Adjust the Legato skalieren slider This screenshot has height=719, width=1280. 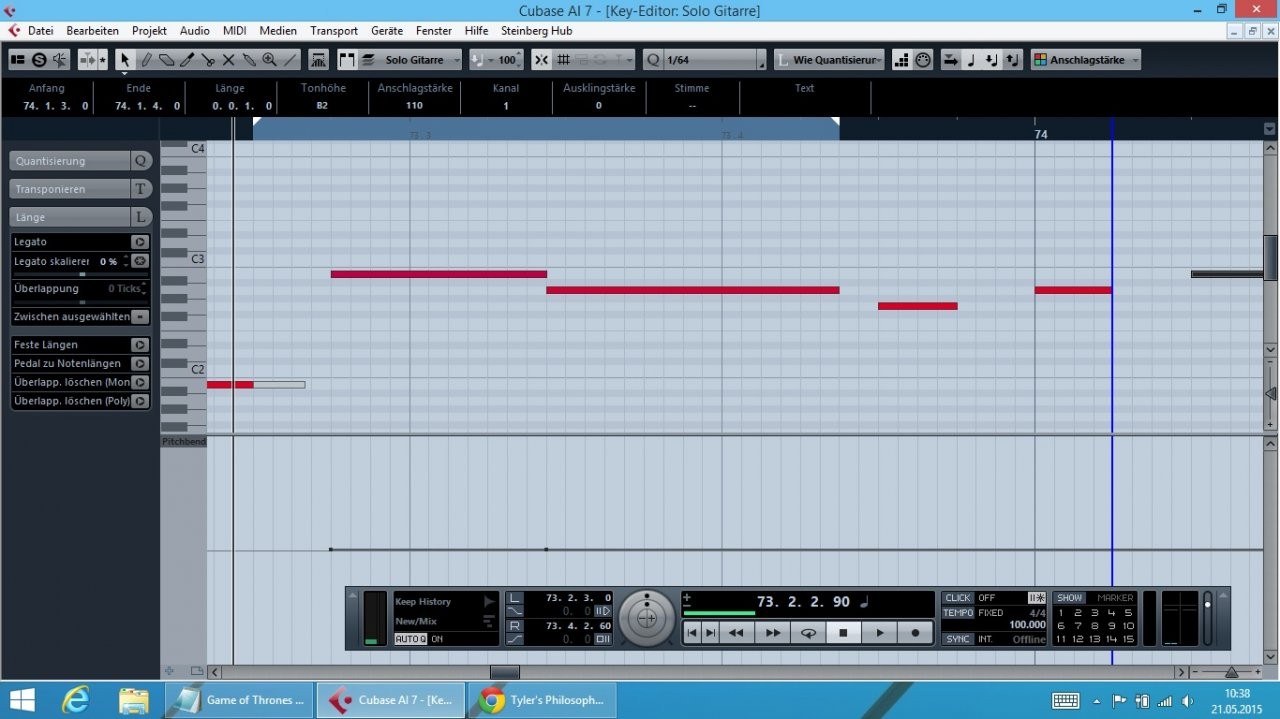coord(82,274)
